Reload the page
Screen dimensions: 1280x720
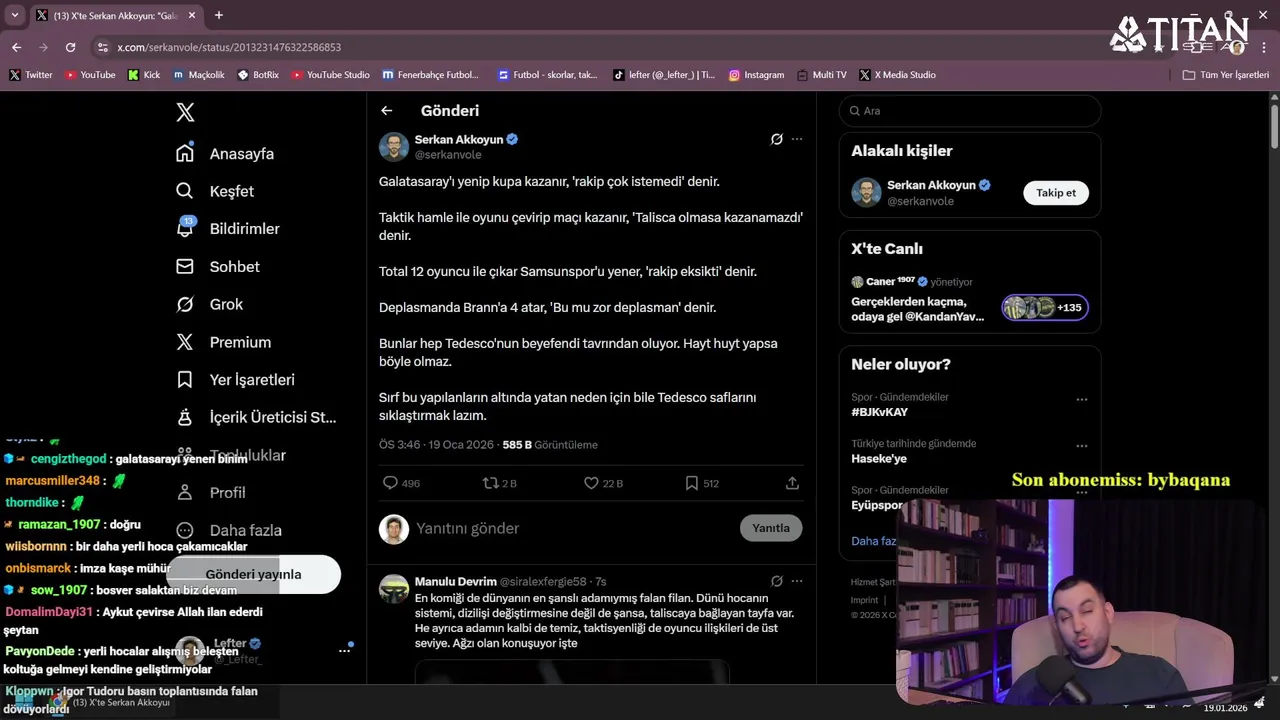pos(70,47)
